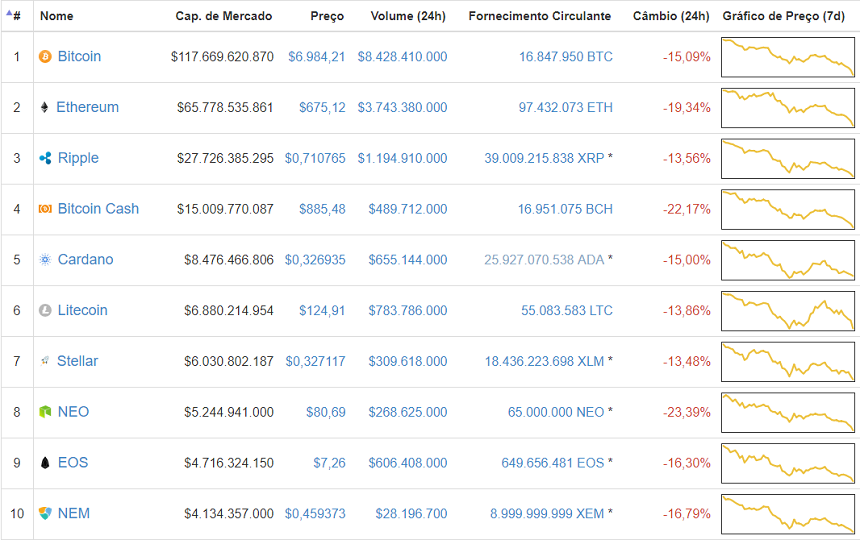
Task: Click Stellar volume $309.618.000
Action: coord(408,361)
